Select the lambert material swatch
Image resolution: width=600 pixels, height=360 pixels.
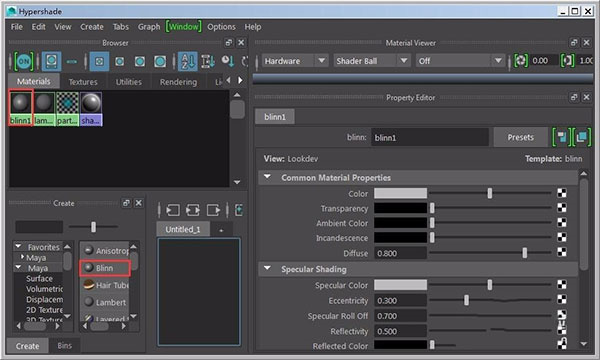44,108
